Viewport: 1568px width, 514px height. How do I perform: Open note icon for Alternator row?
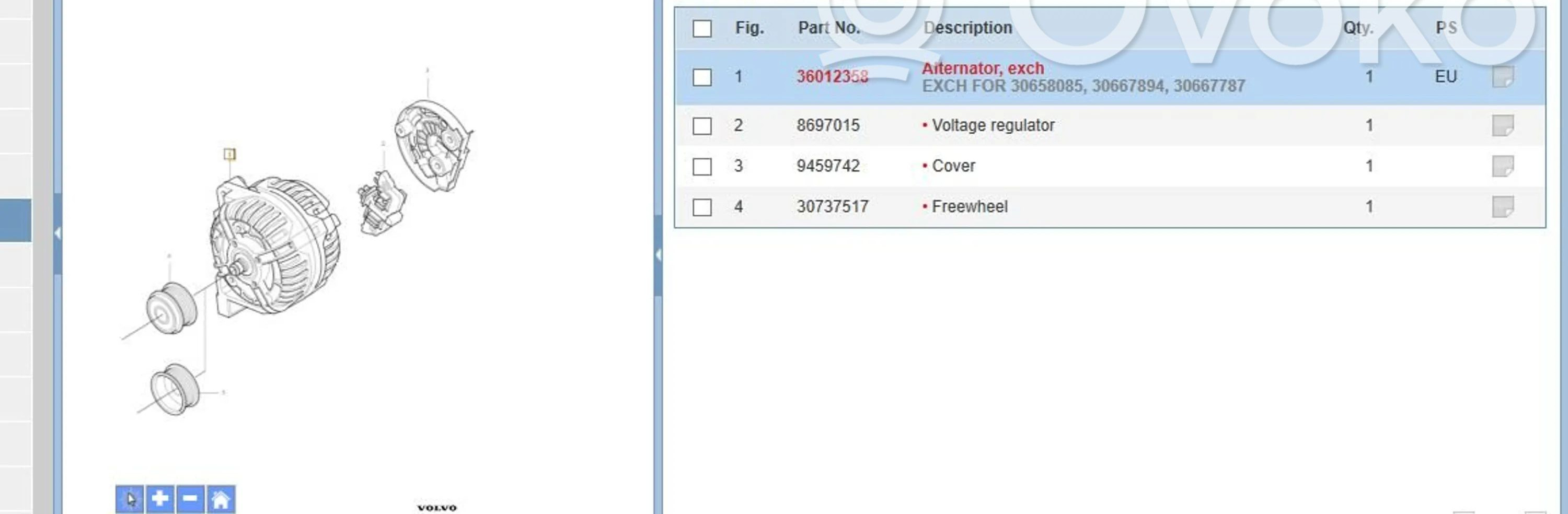click(1502, 77)
